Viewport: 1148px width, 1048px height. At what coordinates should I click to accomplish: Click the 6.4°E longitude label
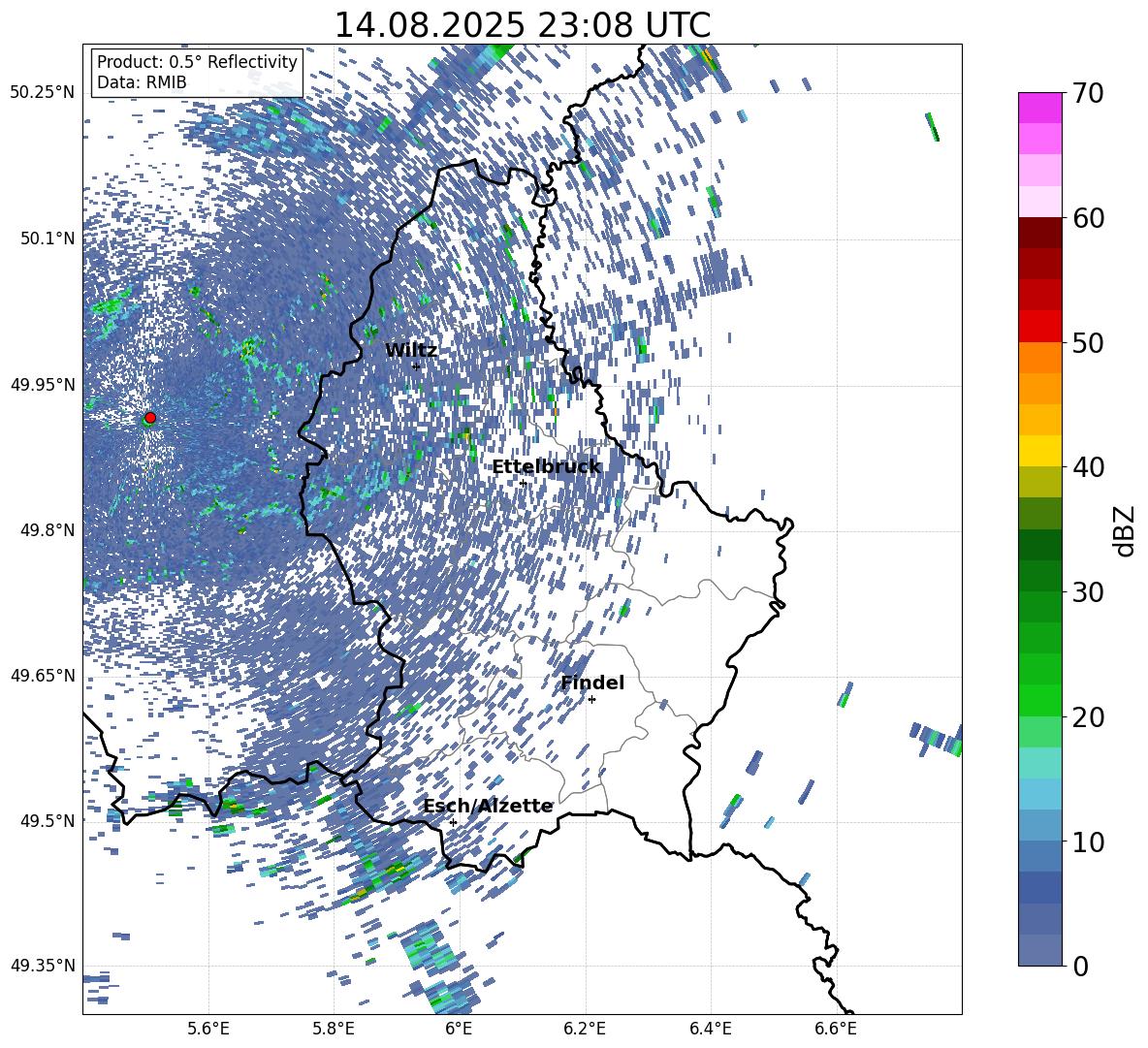click(x=710, y=1030)
